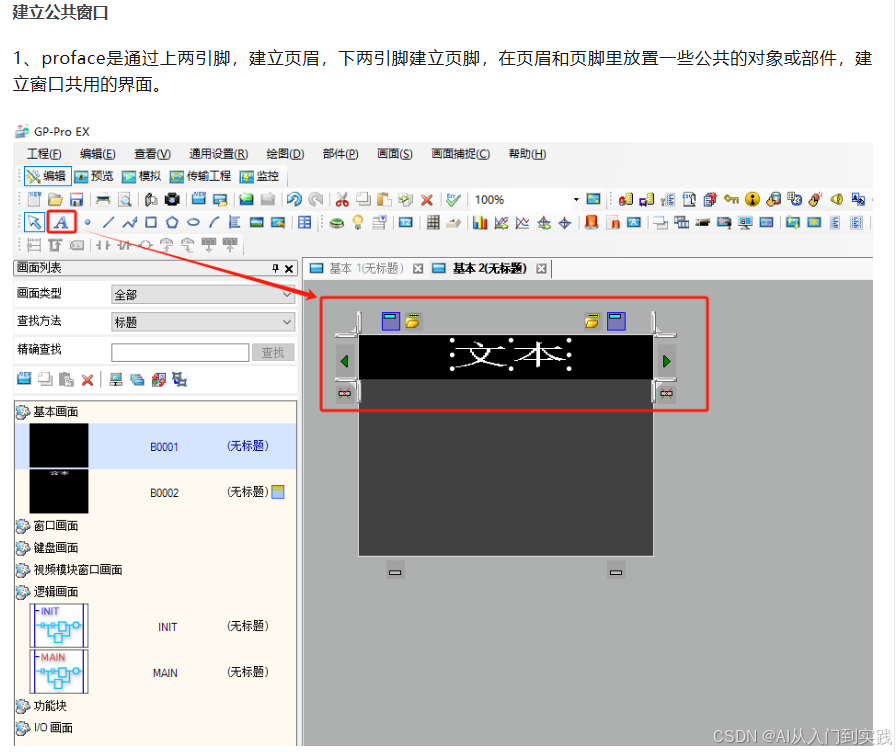Click the 编辑 edit mode button
The image size is (896, 752).
click(47, 174)
